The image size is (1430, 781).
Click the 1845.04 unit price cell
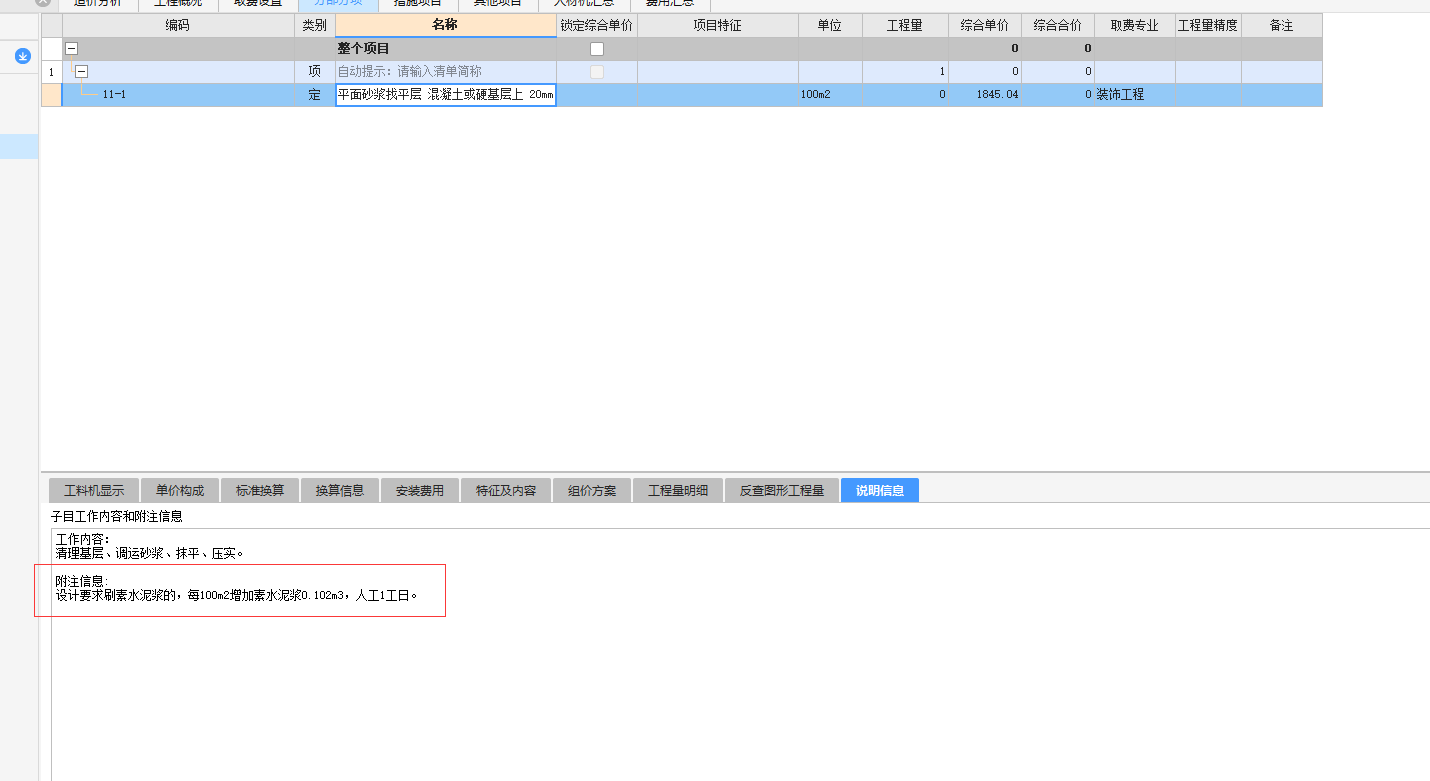pyautogui.click(x=985, y=95)
